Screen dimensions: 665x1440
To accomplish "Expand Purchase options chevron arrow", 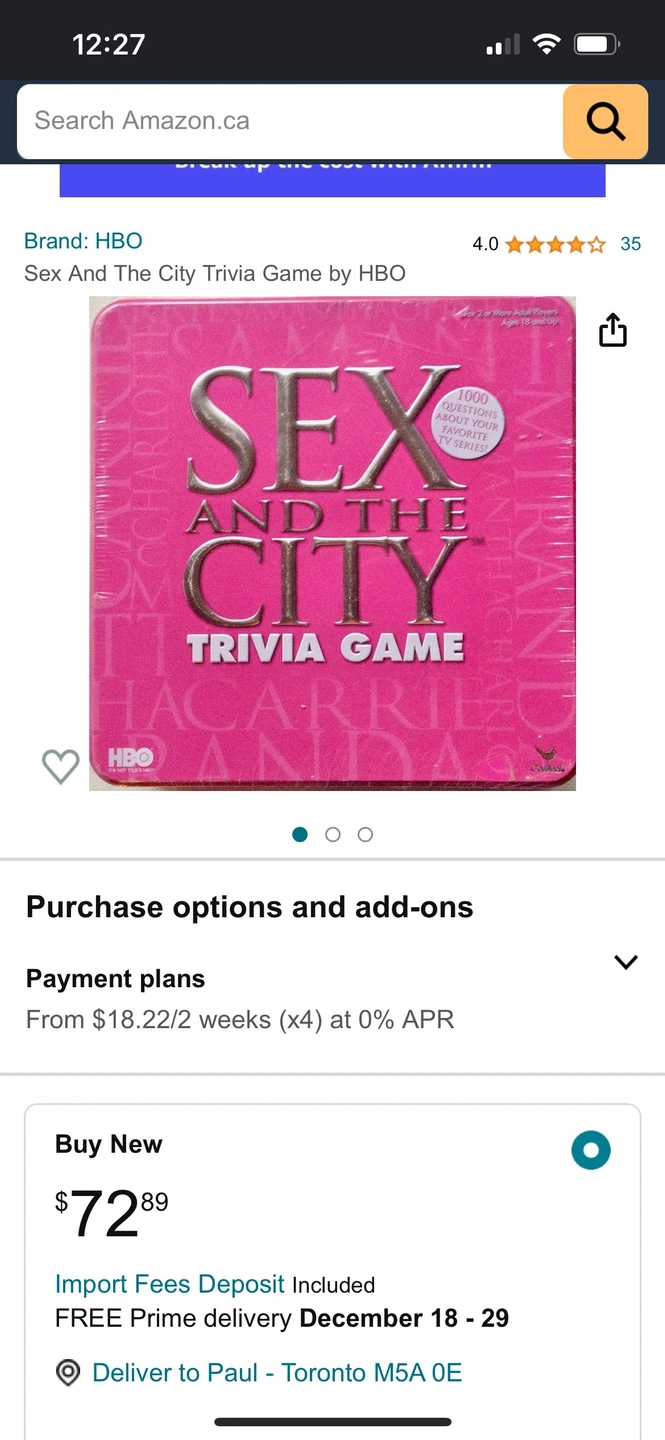I will (x=626, y=962).
